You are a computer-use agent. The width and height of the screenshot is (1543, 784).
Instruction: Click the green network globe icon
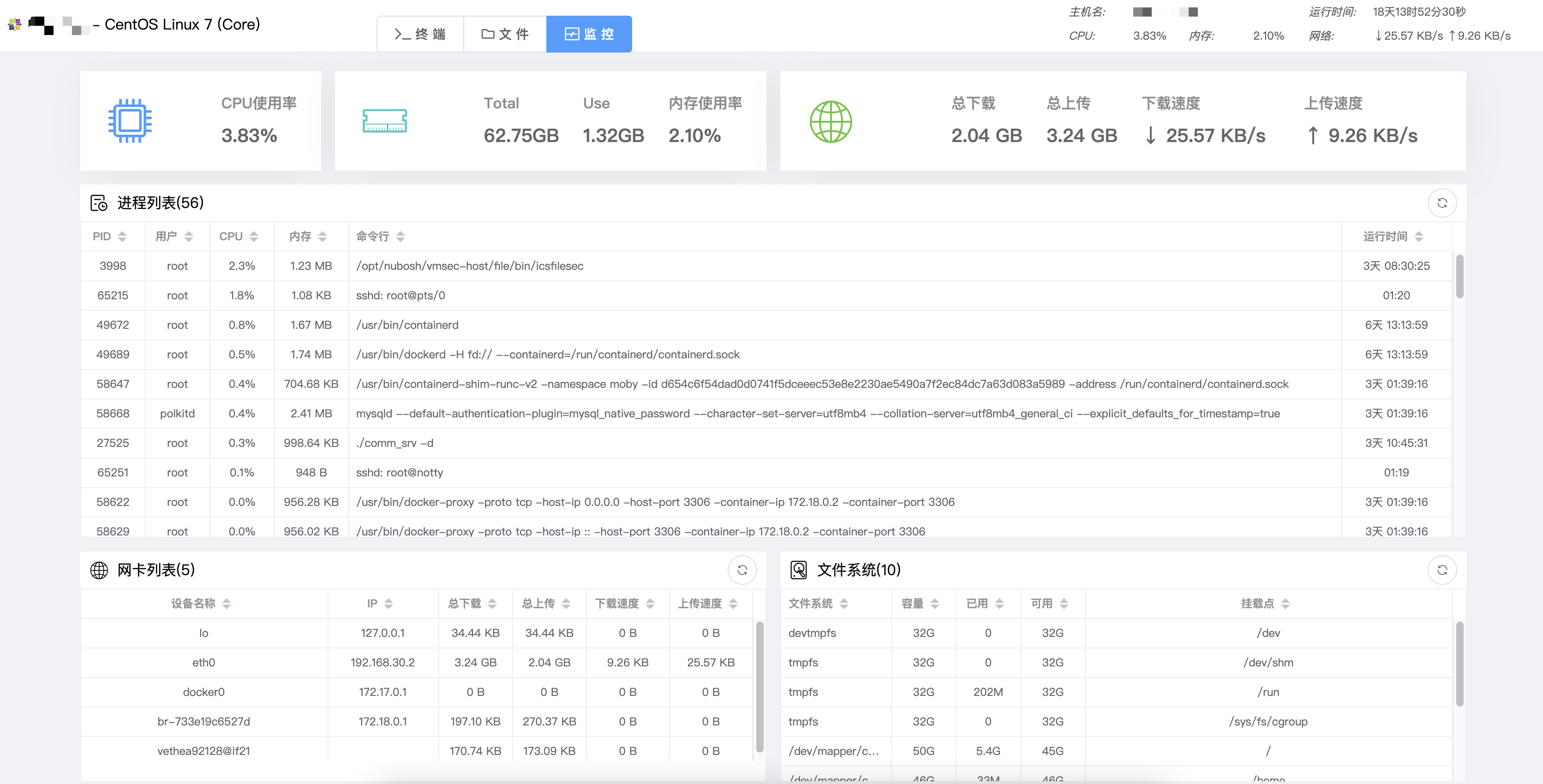point(830,121)
